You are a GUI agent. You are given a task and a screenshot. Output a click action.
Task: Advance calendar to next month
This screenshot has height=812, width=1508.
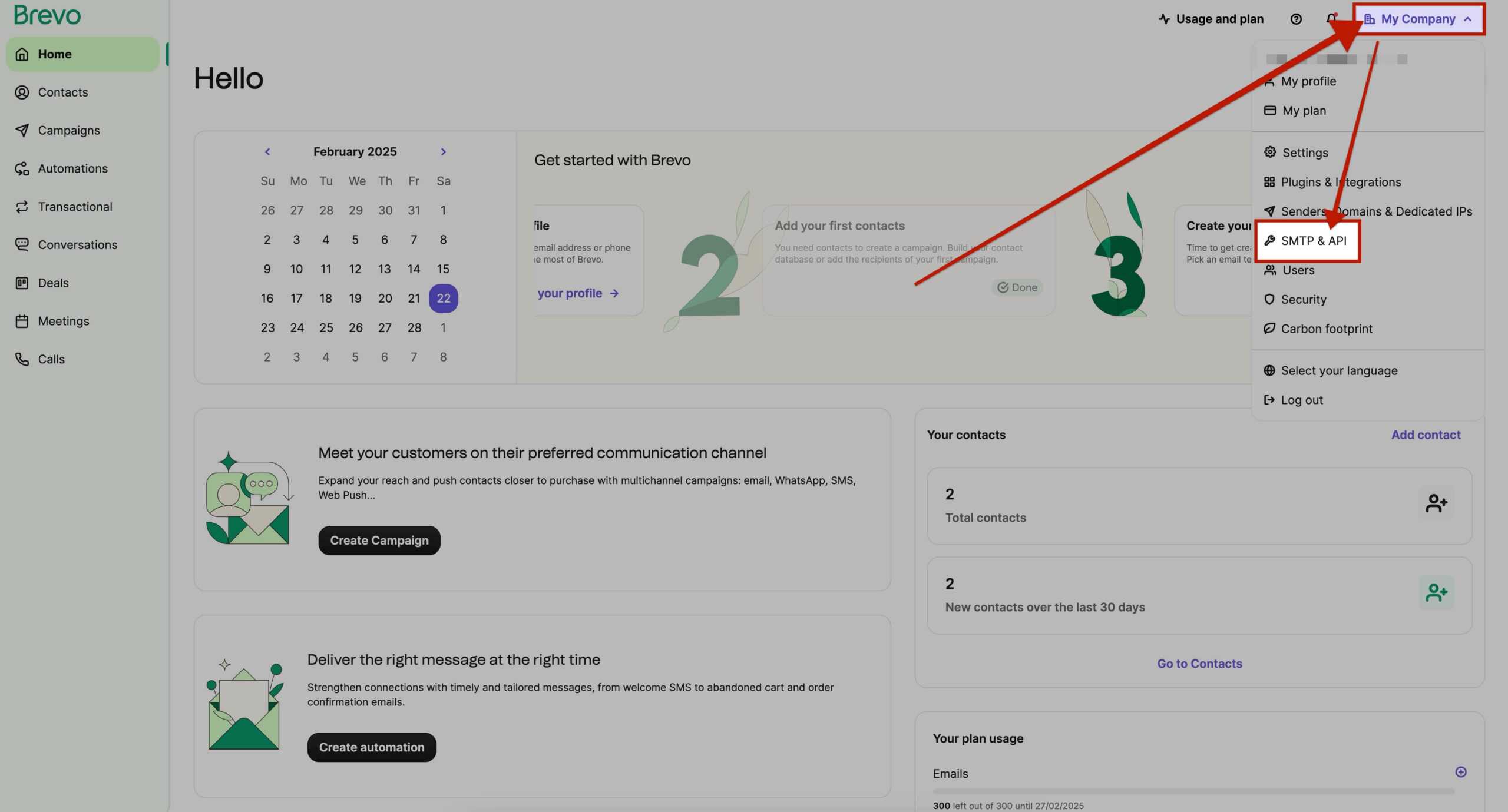443,152
